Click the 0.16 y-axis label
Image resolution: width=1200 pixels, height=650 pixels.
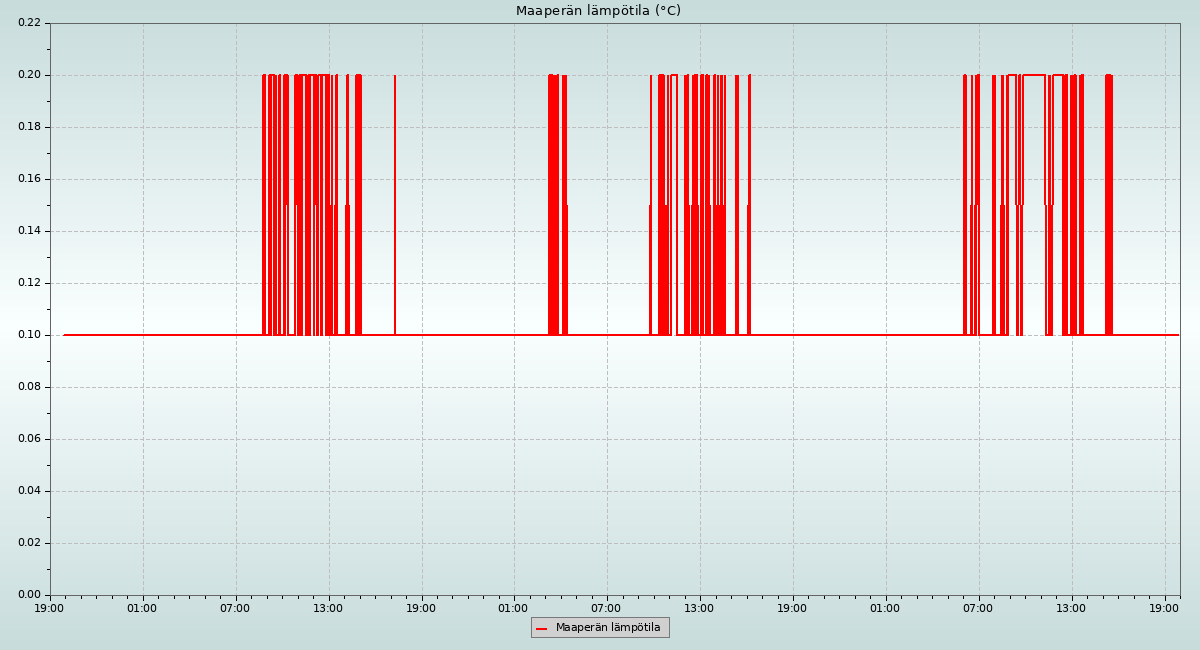point(29,179)
